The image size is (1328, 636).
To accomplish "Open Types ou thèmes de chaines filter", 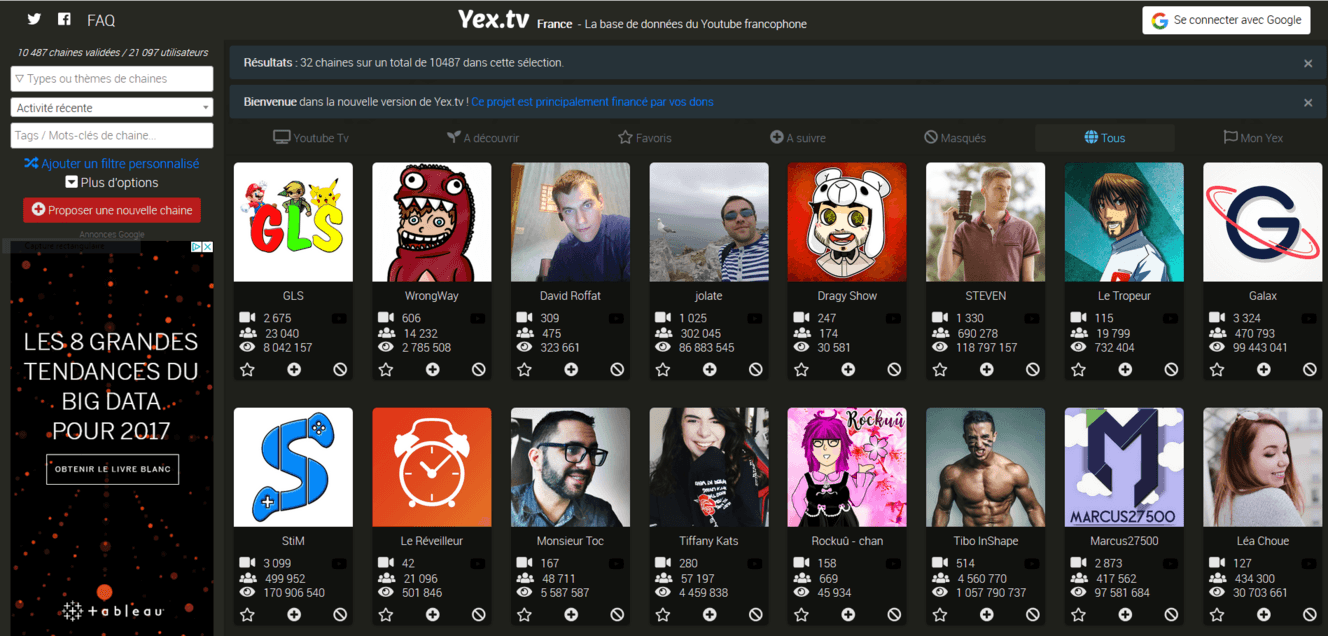I will pyautogui.click(x=112, y=79).
